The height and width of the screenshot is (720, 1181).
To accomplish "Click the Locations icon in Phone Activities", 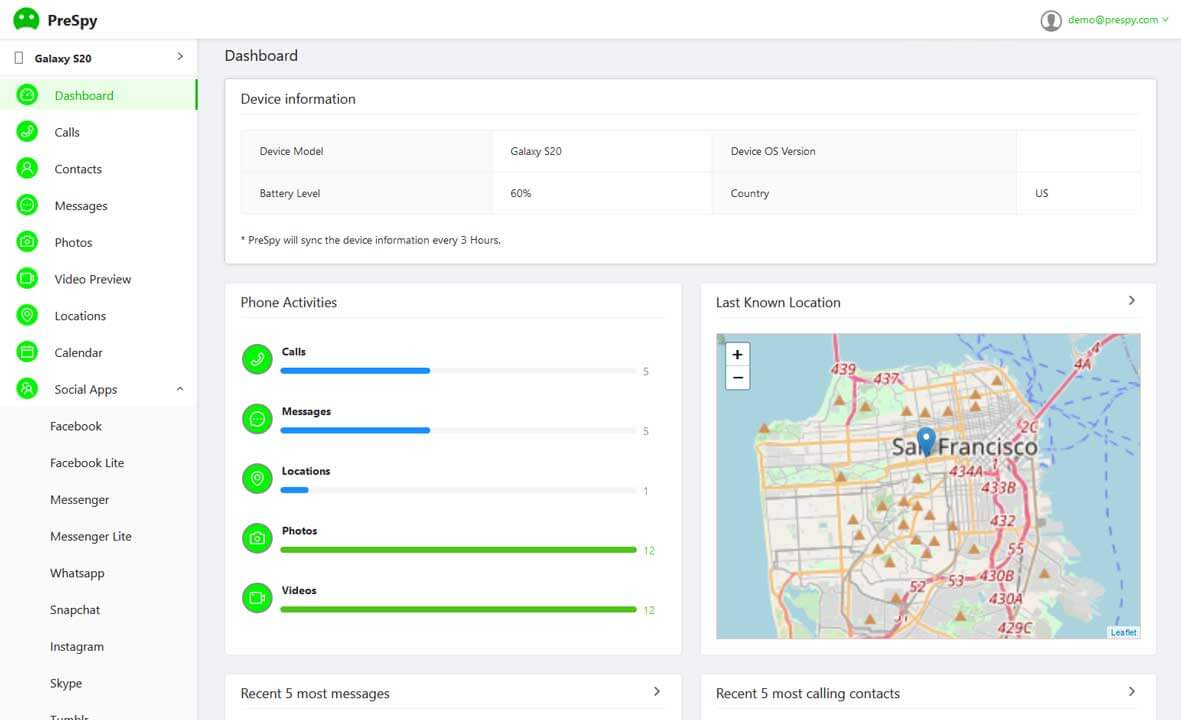I will point(257,478).
